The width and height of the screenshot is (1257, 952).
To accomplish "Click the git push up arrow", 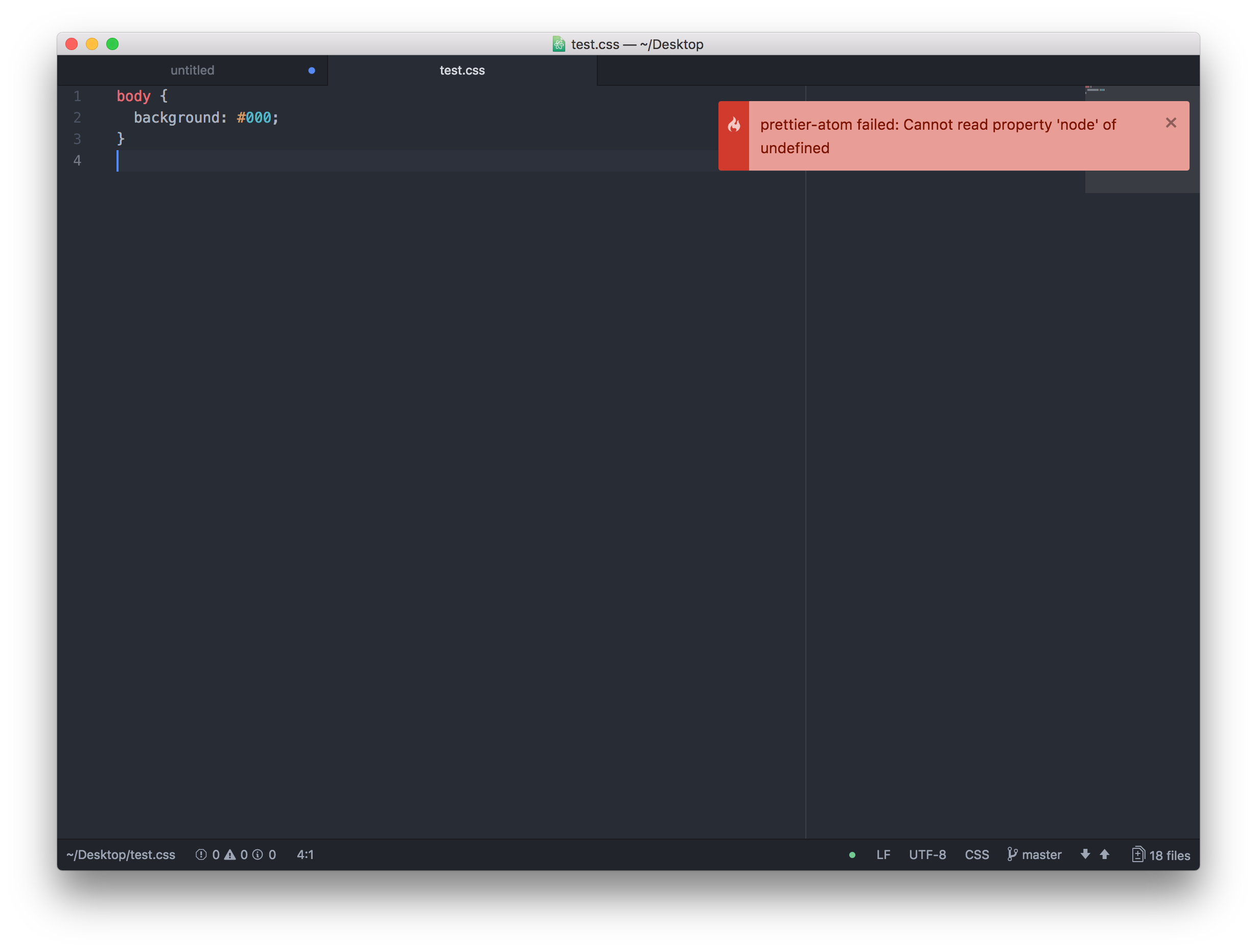I will tap(1104, 854).
